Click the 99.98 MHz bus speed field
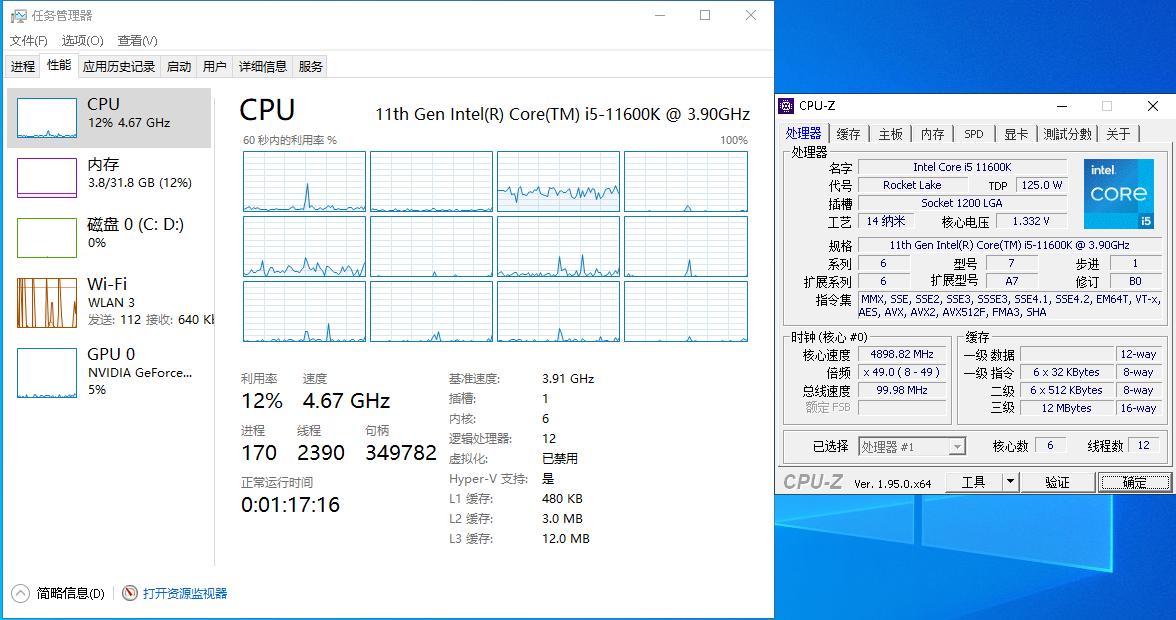1176x620 pixels. 902,391
